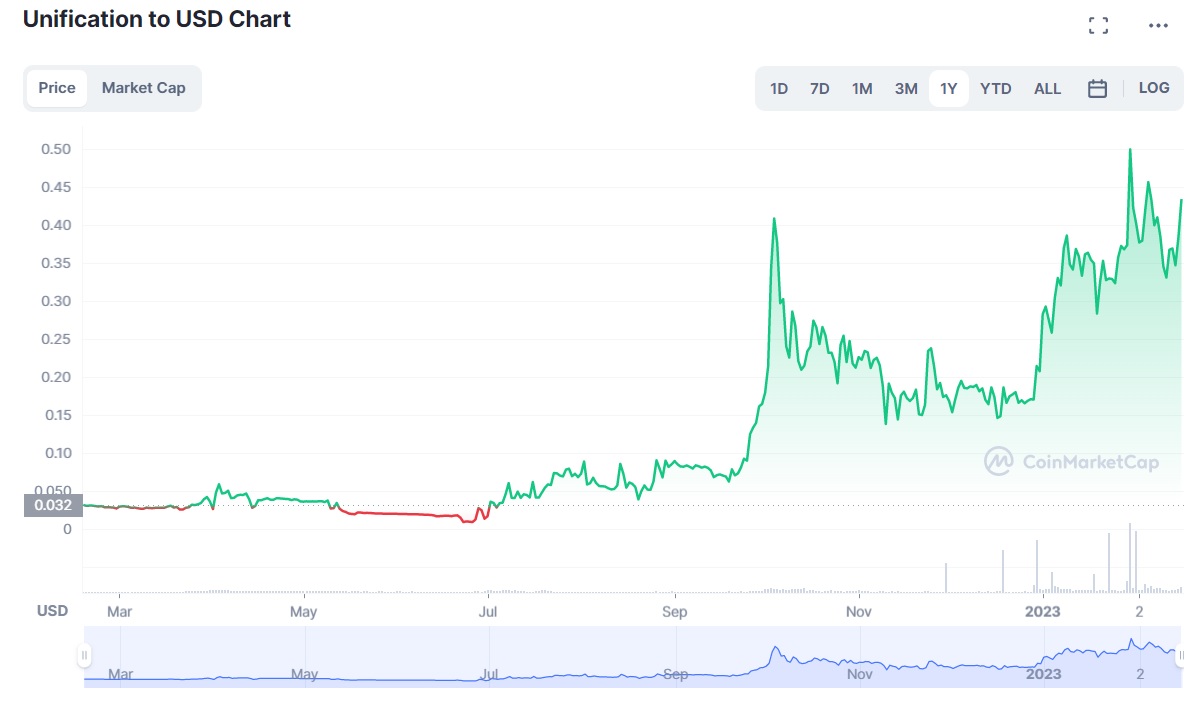Keep Price mode selected in the toggle
The width and height of the screenshot is (1199, 701).
tap(56, 87)
